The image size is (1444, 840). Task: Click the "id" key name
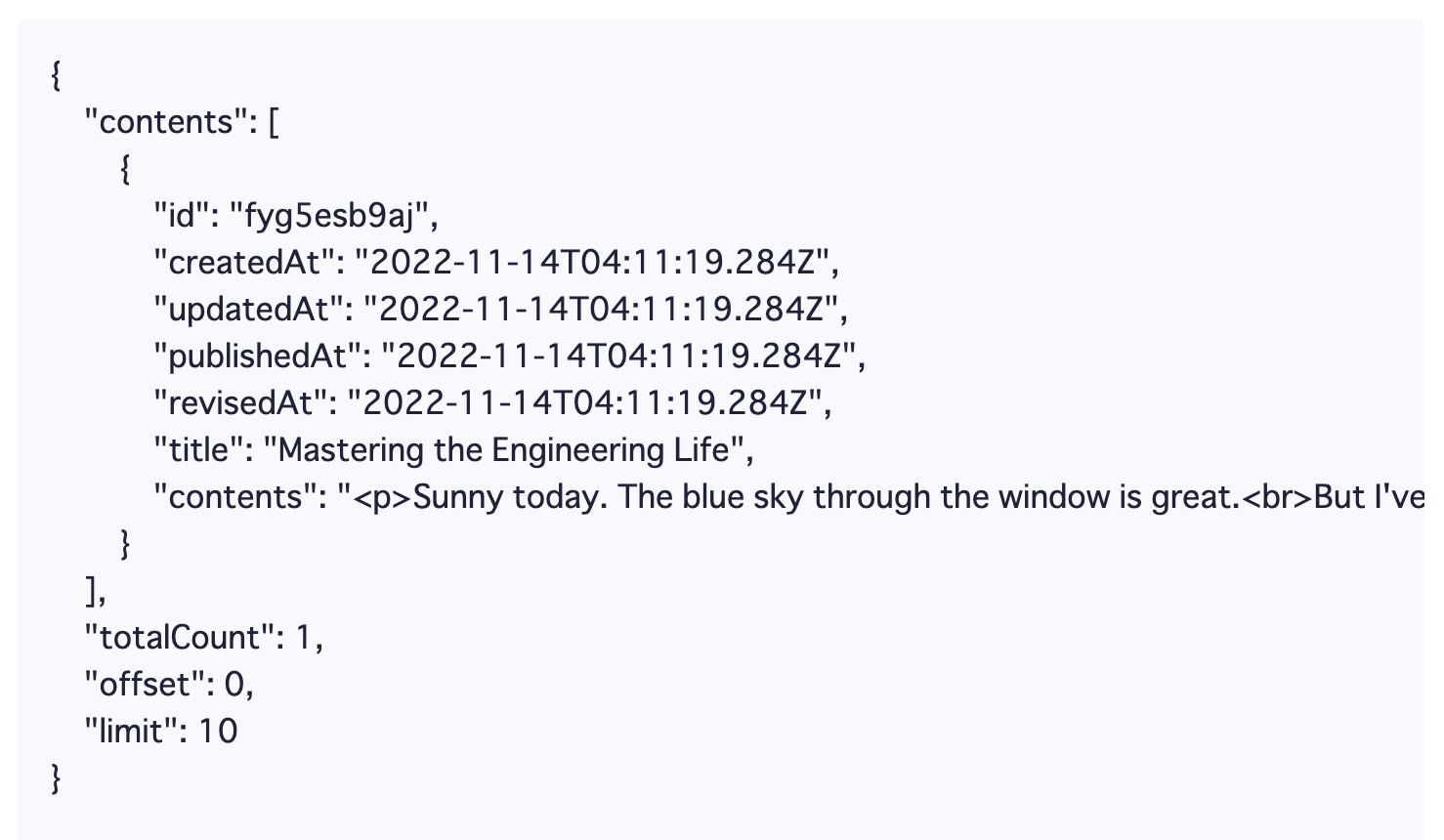click(182, 215)
